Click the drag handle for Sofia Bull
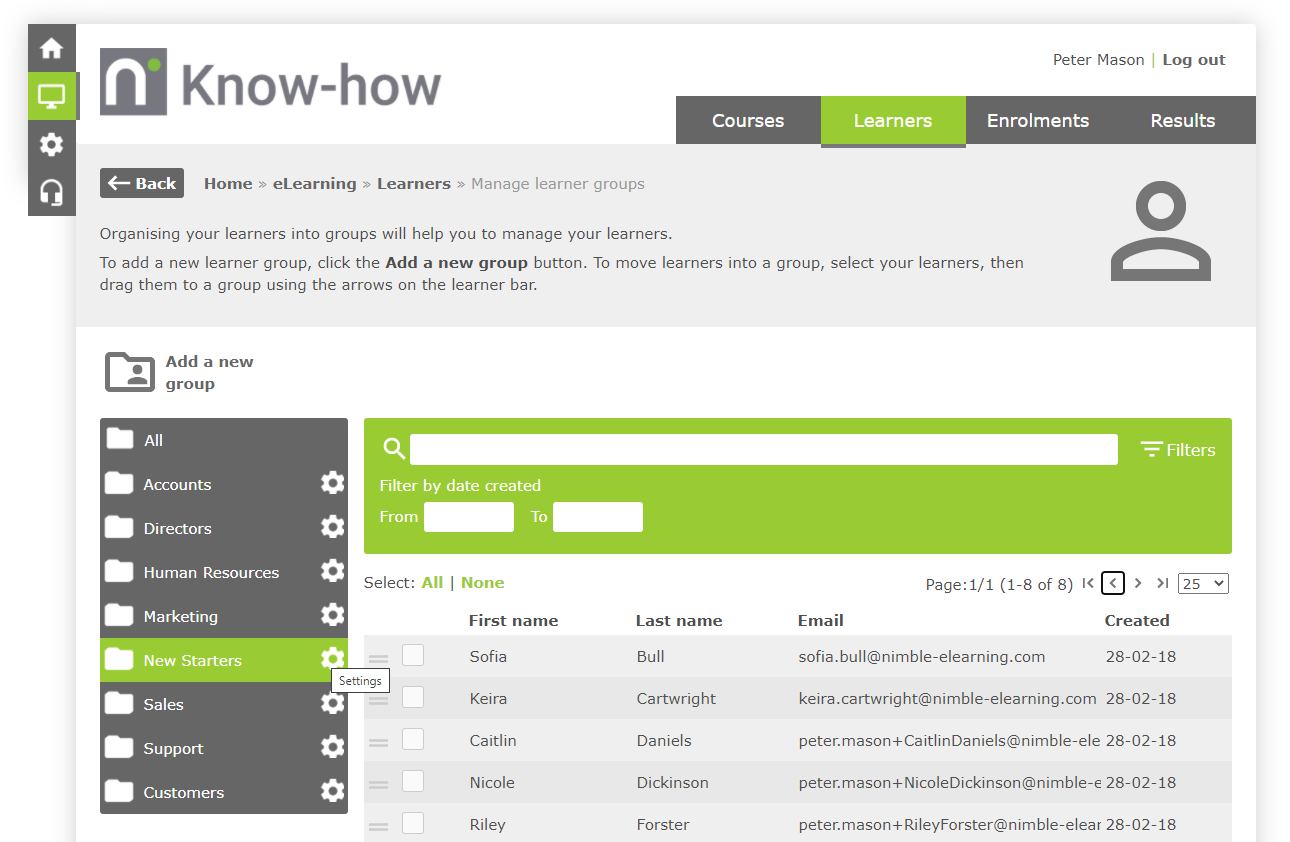 tap(378, 658)
